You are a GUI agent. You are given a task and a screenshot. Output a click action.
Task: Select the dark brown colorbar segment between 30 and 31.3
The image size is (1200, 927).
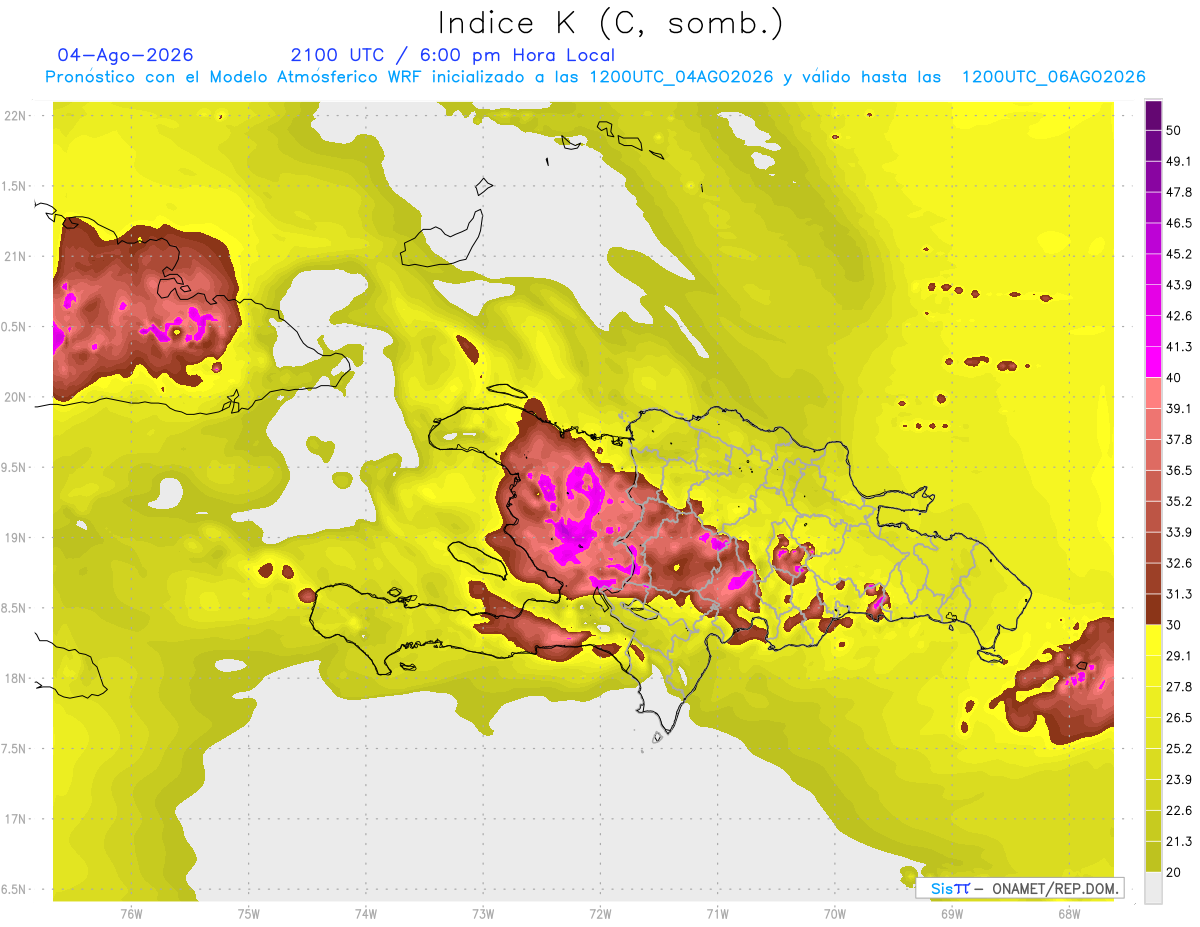pyautogui.click(x=1153, y=609)
